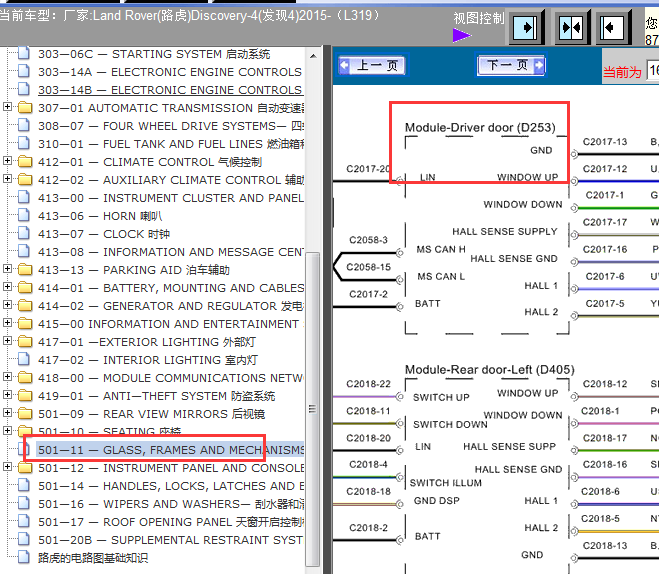Click the third view control icon, arrow pointing left
The image size is (659, 574).
(613, 27)
